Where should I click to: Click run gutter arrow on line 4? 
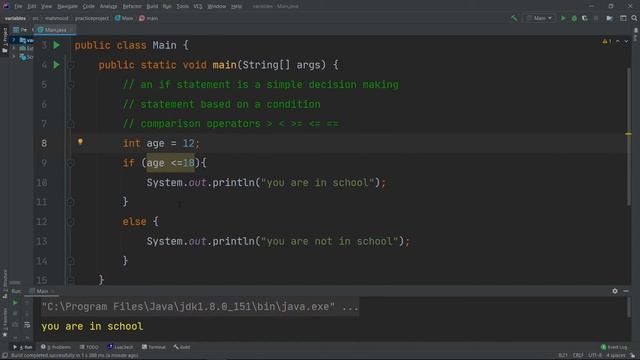click(57, 64)
